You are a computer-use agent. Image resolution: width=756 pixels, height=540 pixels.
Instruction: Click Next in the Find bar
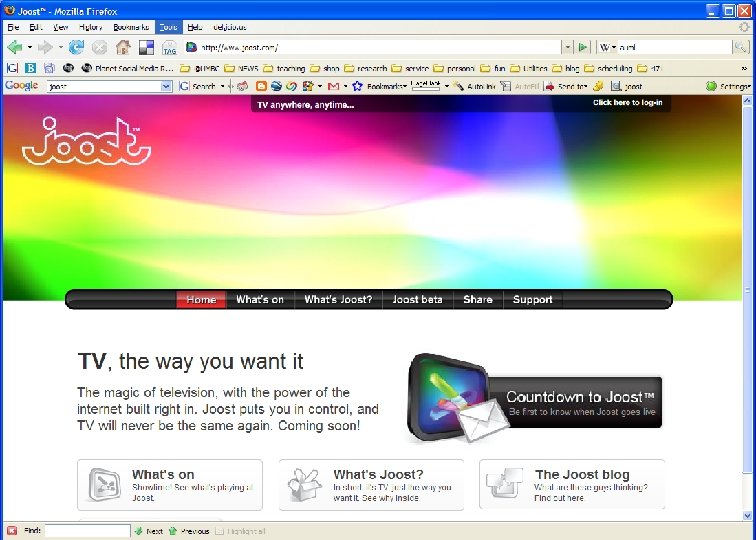pos(148,531)
